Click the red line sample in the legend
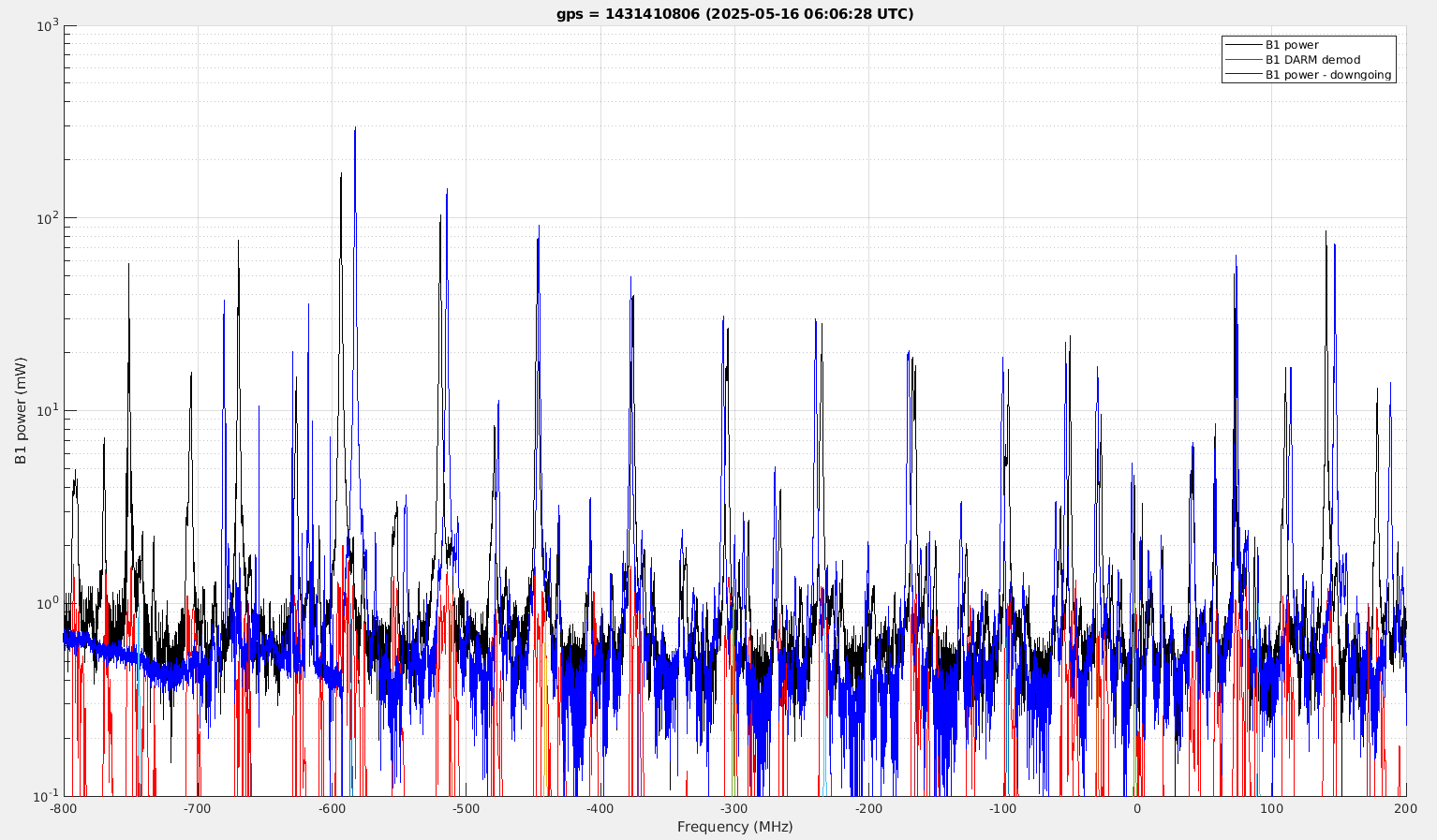 coord(1243,60)
